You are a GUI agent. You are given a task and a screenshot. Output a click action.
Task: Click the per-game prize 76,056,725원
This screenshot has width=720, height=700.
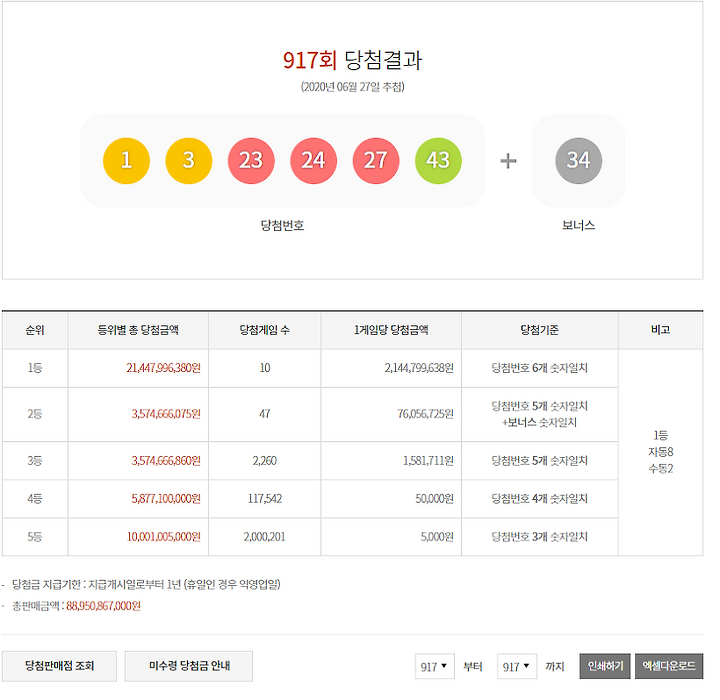point(426,414)
